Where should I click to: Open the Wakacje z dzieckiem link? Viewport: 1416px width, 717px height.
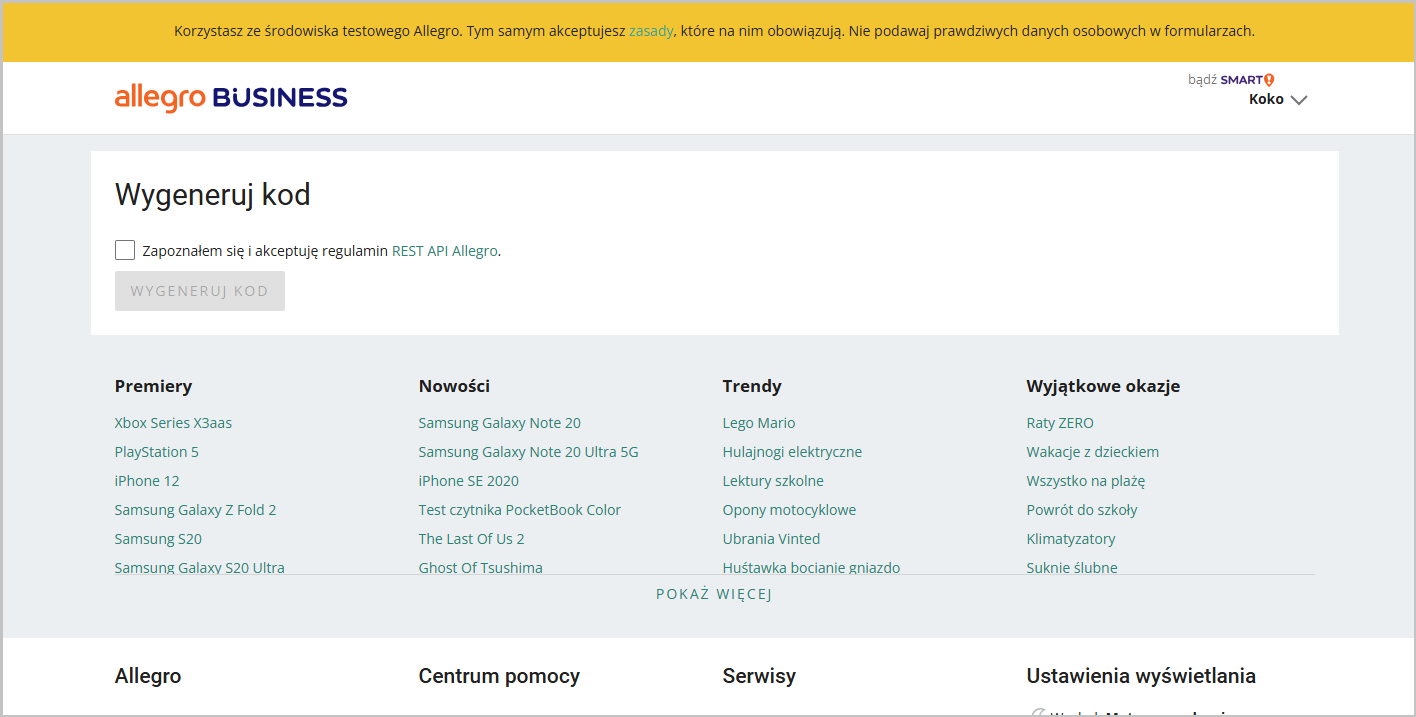(x=1092, y=452)
